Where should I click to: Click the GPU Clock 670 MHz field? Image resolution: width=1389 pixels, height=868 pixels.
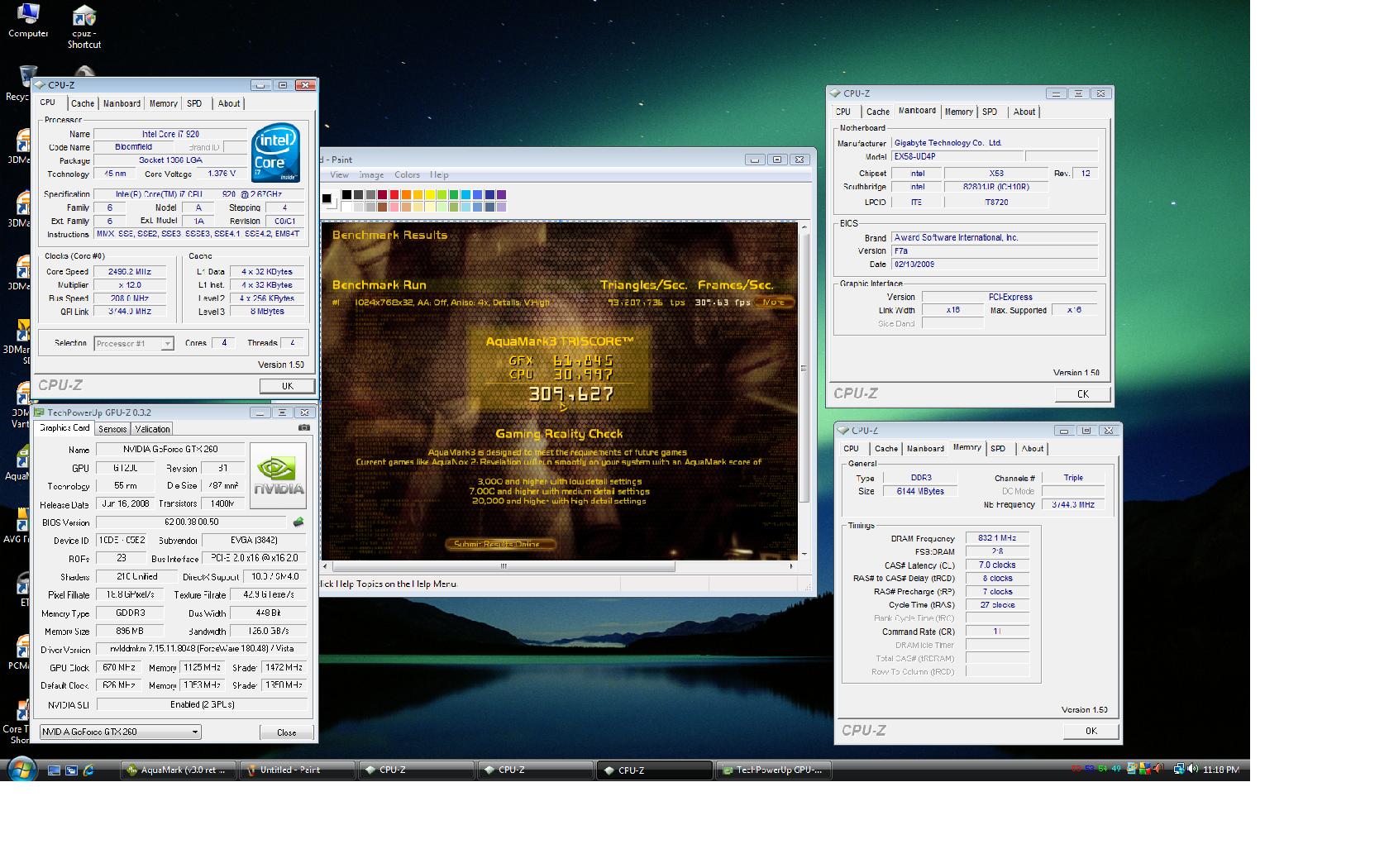click(x=119, y=668)
